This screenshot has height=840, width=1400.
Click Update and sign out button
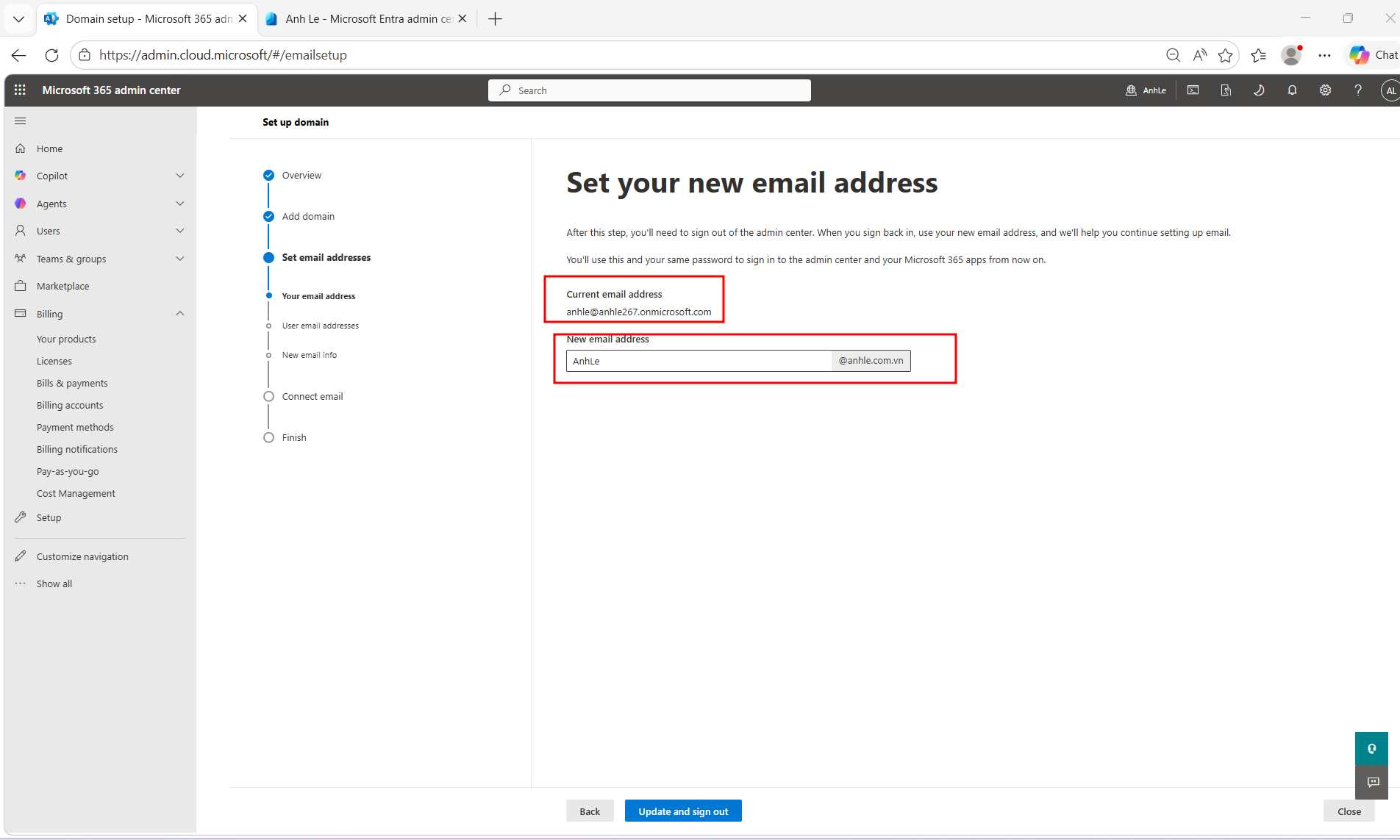coord(683,811)
